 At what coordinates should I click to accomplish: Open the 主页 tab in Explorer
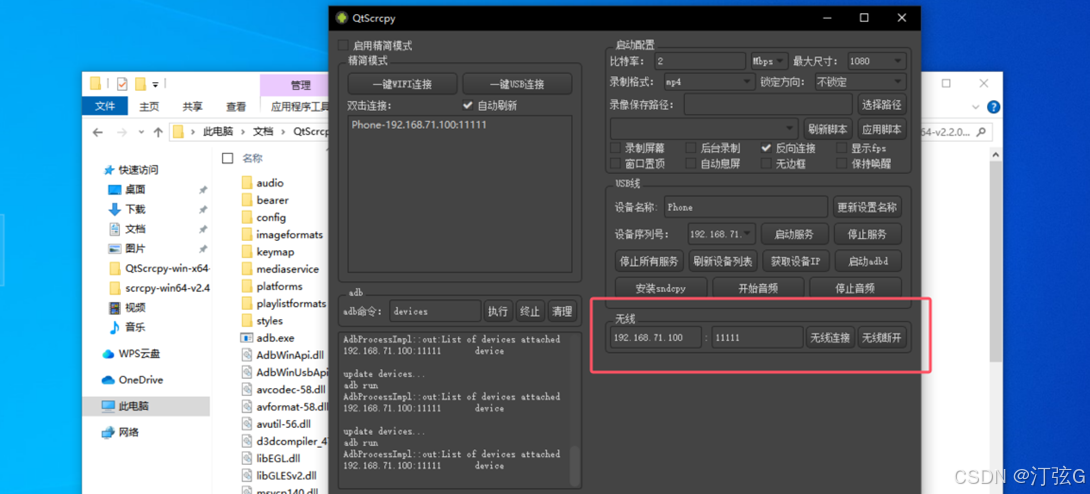[x=149, y=106]
